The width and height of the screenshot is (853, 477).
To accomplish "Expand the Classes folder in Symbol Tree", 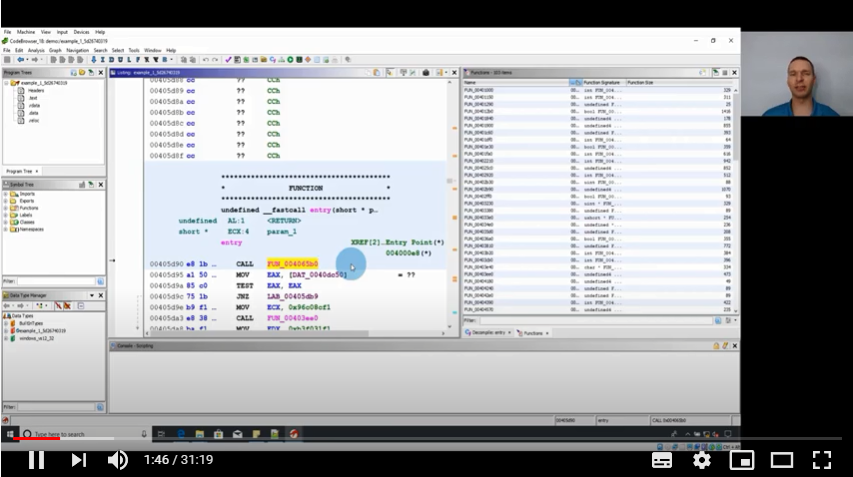I will pos(6,222).
